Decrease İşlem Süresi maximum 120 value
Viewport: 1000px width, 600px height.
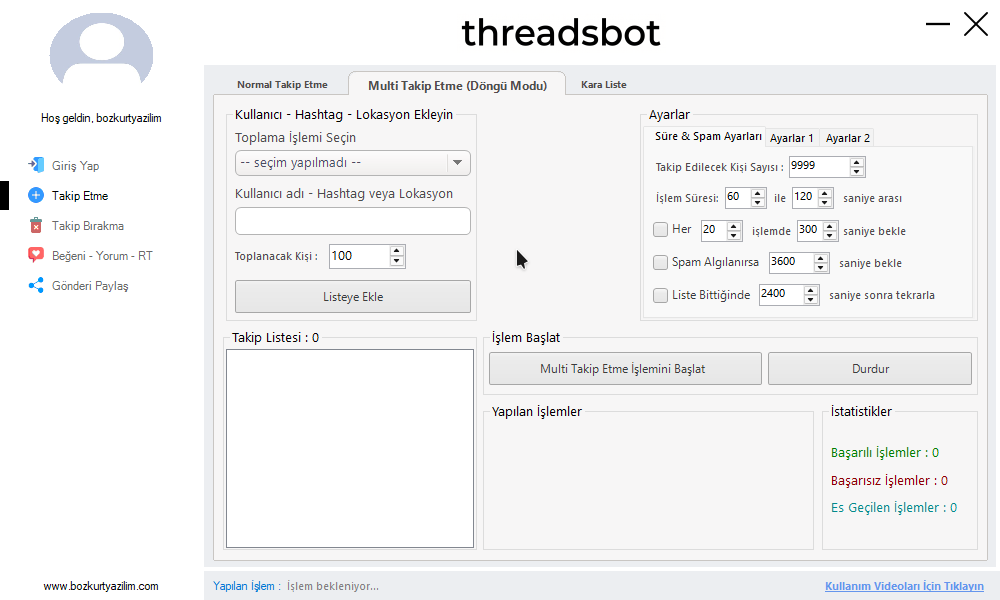[825, 203]
